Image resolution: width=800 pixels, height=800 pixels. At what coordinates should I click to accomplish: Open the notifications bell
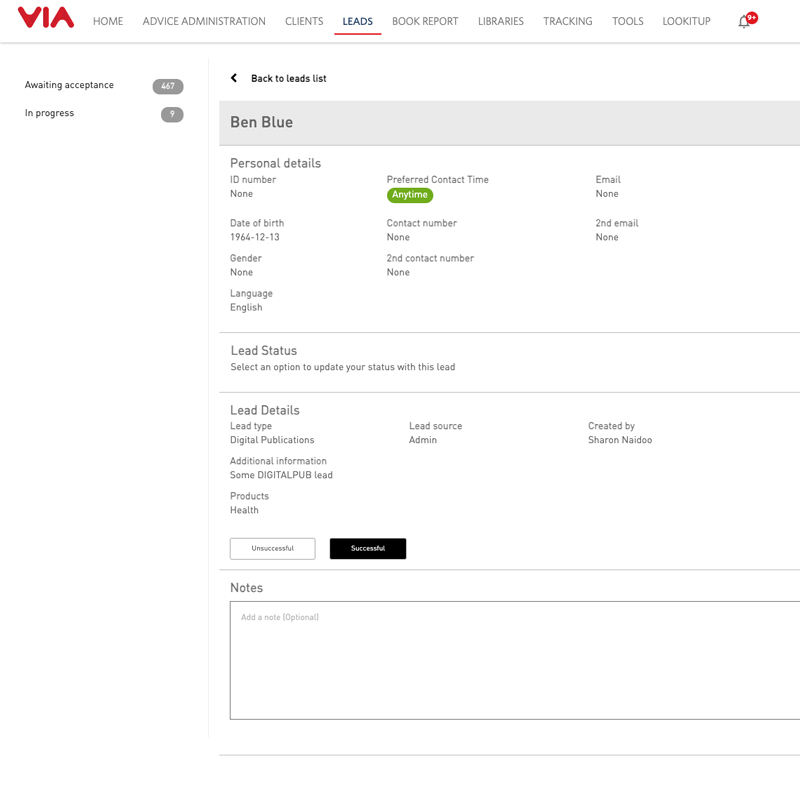[x=744, y=21]
